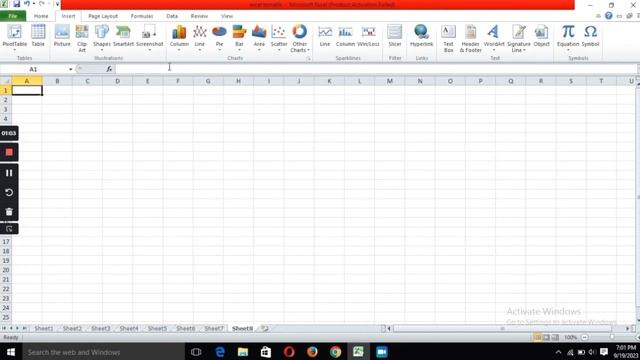Insert an Area chart
Image resolution: width=640 pixels, height=360 pixels.
259,38
